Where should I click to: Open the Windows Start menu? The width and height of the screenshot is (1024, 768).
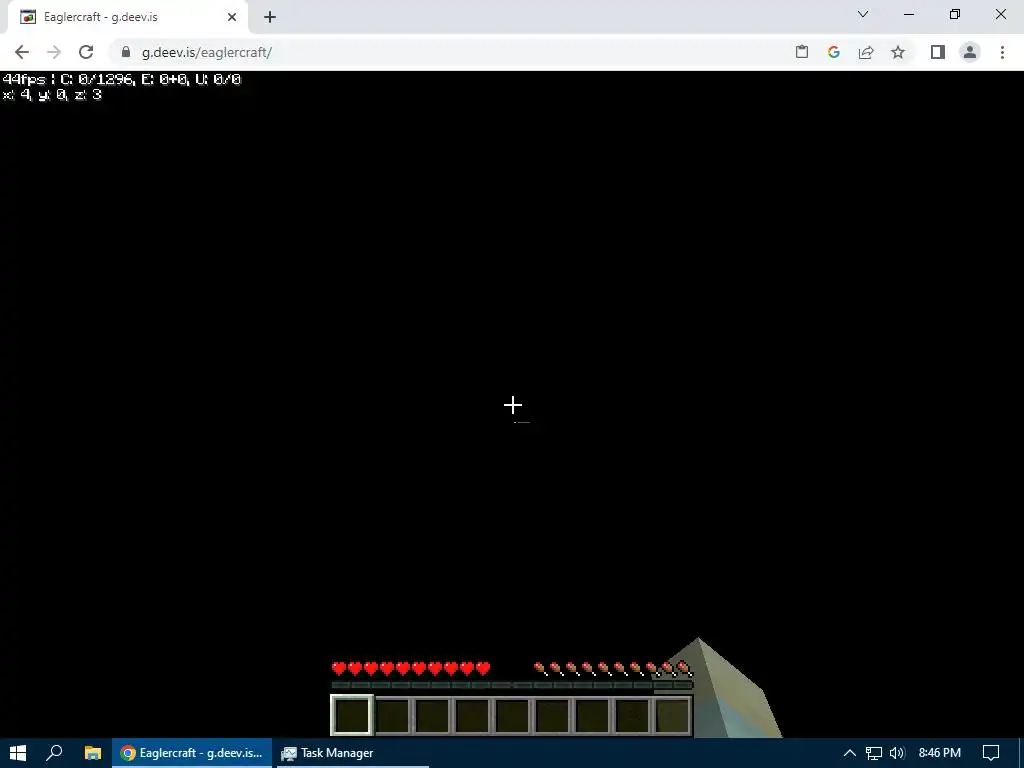pos(18,753)
